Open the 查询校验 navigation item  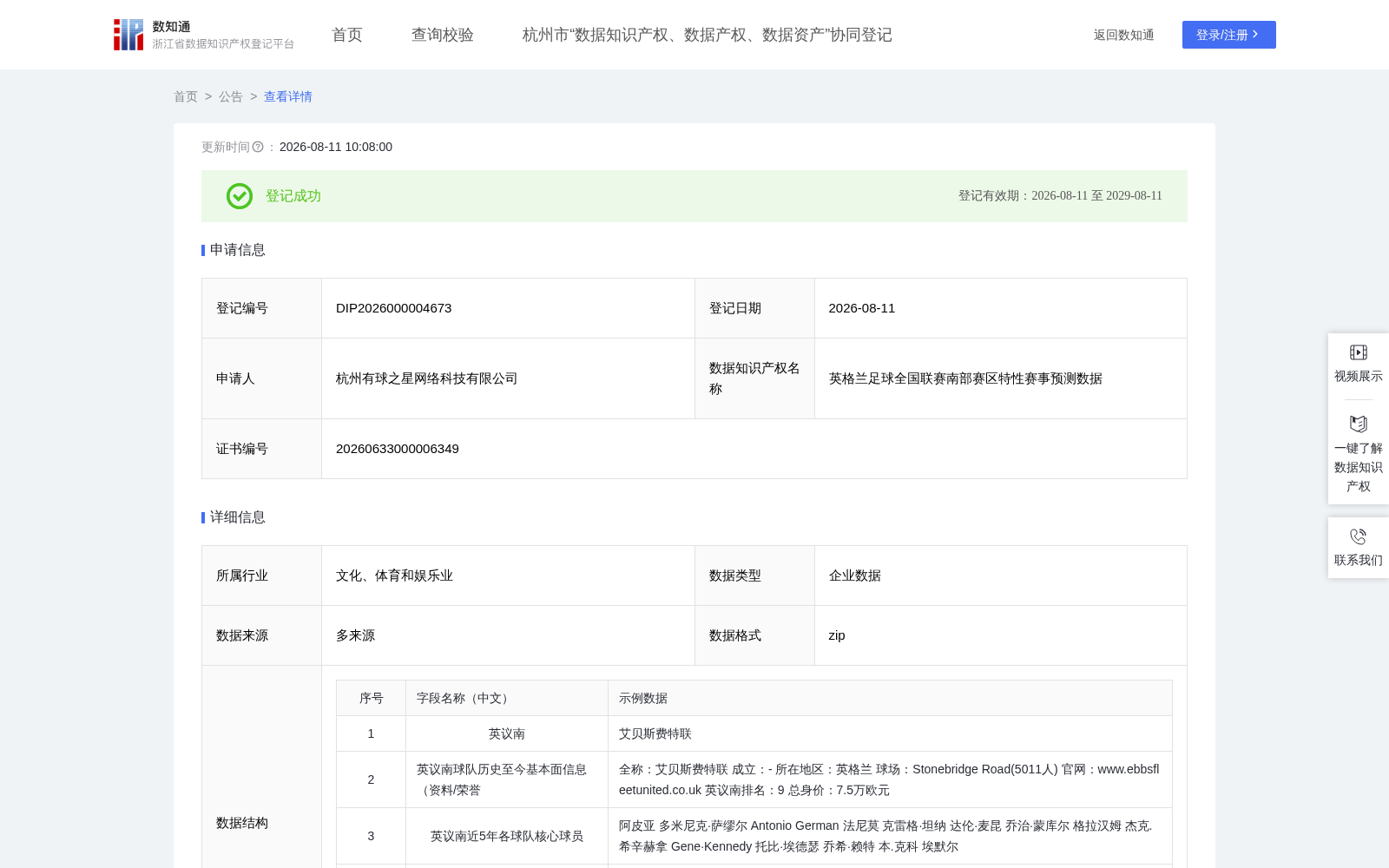[x=443, y=35]
